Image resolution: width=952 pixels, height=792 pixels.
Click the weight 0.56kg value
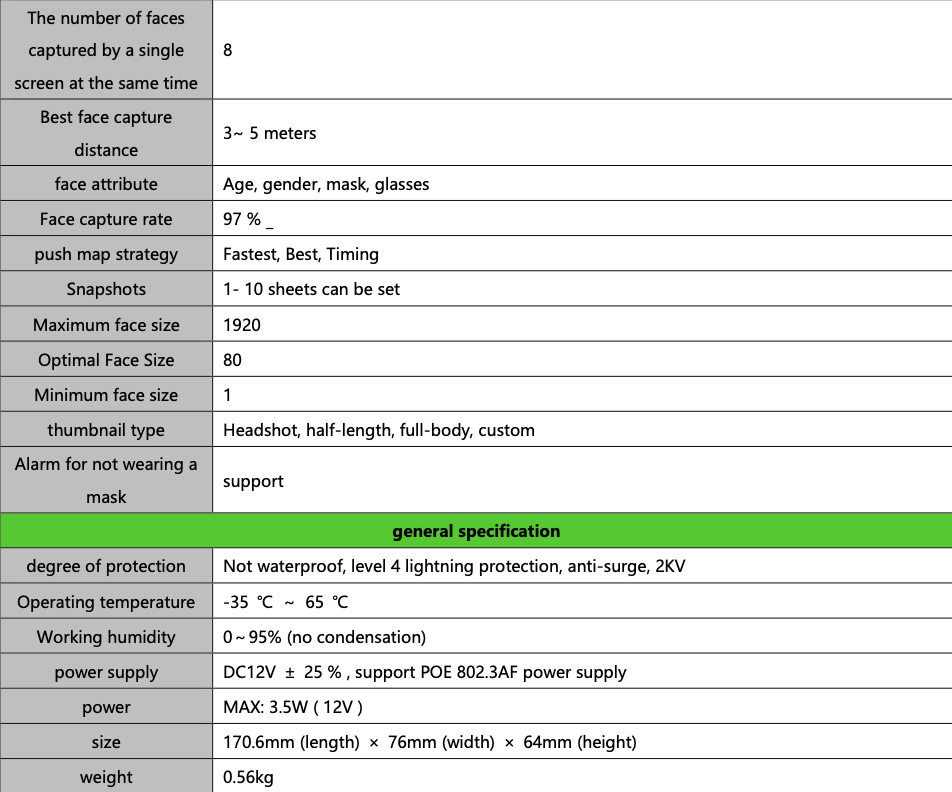248,777
